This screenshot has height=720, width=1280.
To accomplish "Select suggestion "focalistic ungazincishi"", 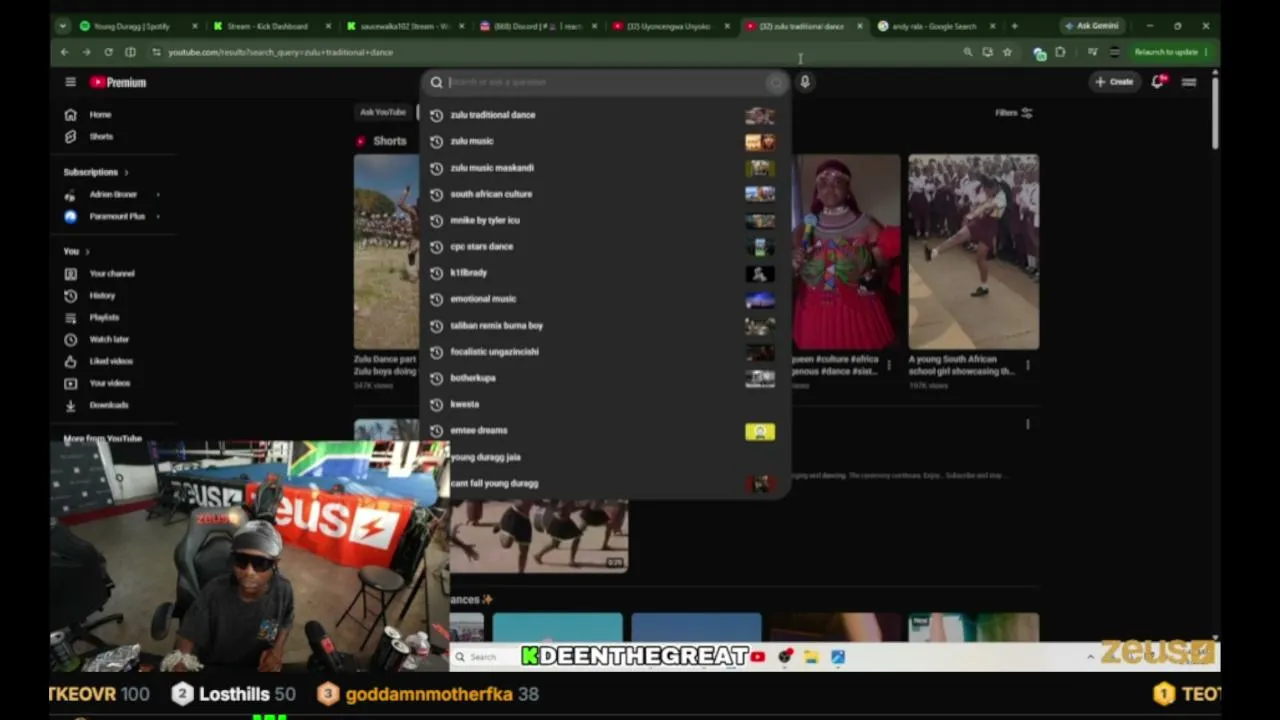I will click(606, 352).
